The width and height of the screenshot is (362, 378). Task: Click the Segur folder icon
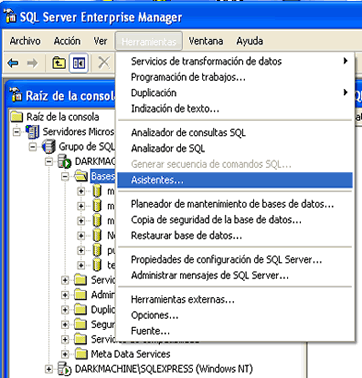pos(81,324)
